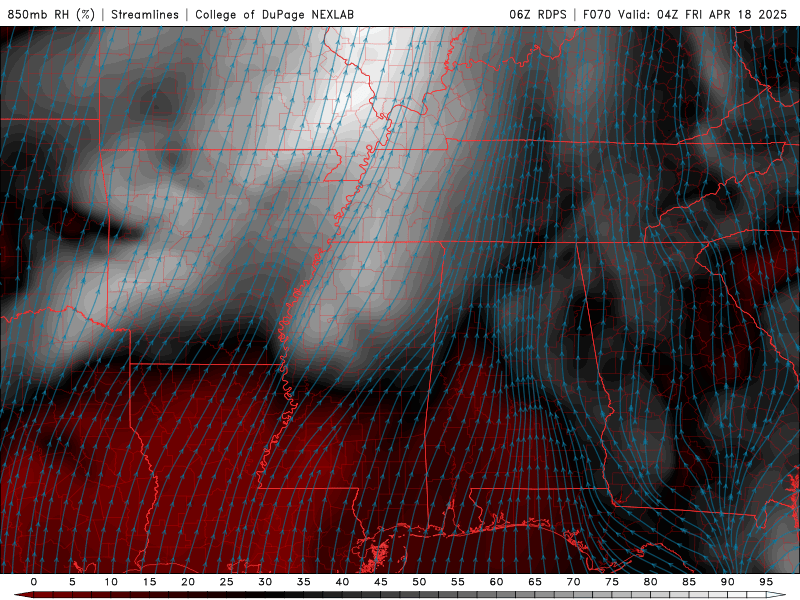Click 'College of DuPage NEXLAB' text
Viewport: 800px width, 600px height.
[274, 14]
